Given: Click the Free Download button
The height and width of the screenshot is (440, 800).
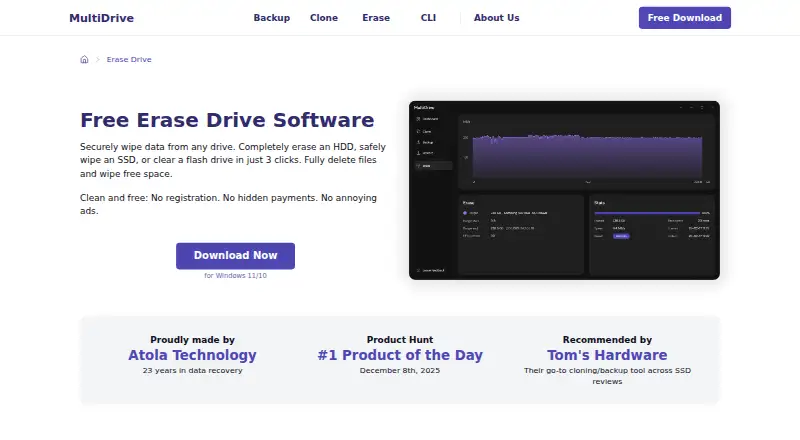Looking at the screenshot, I should (x=685, y=18).
